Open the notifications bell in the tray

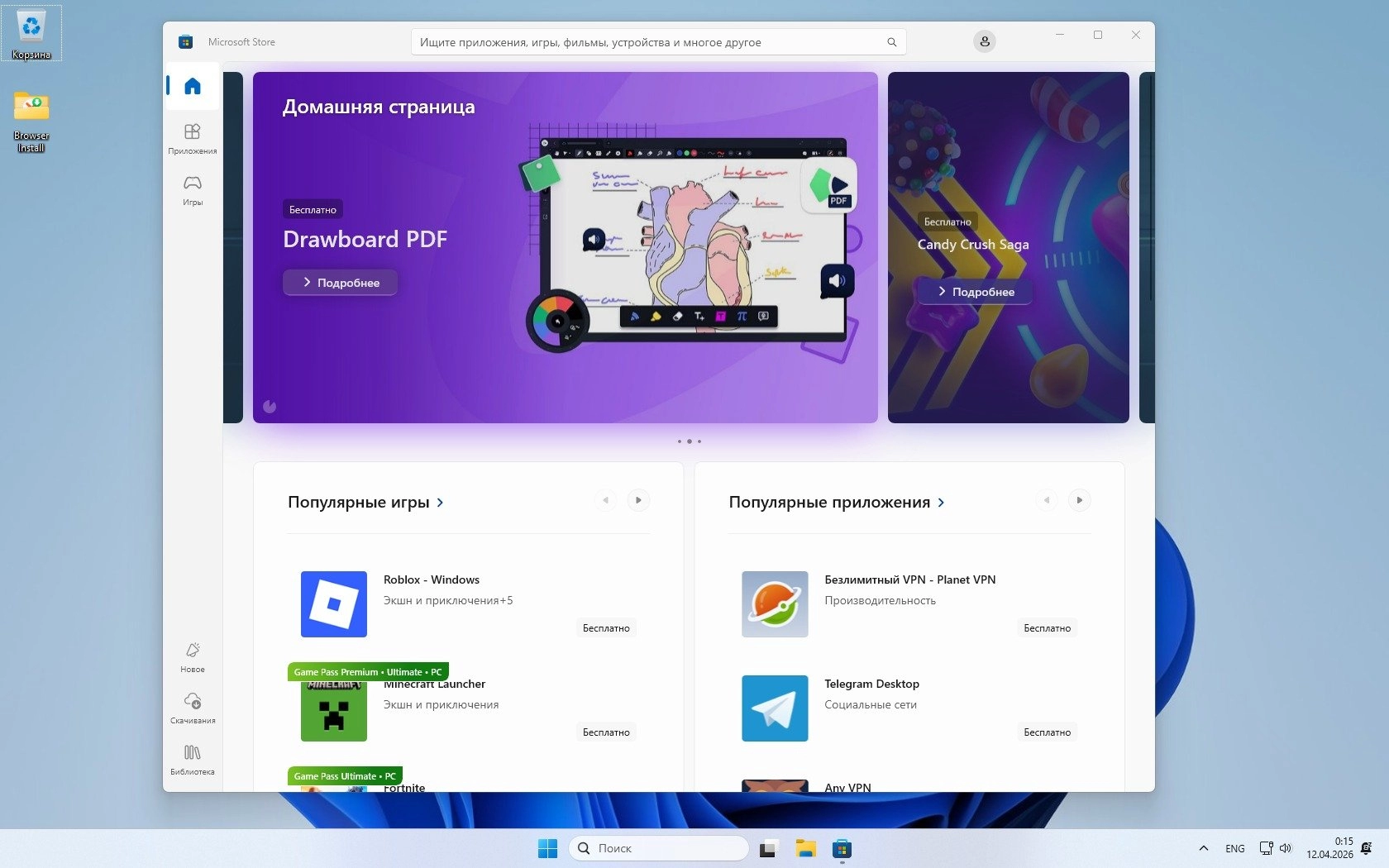[x=1367, y=848]
